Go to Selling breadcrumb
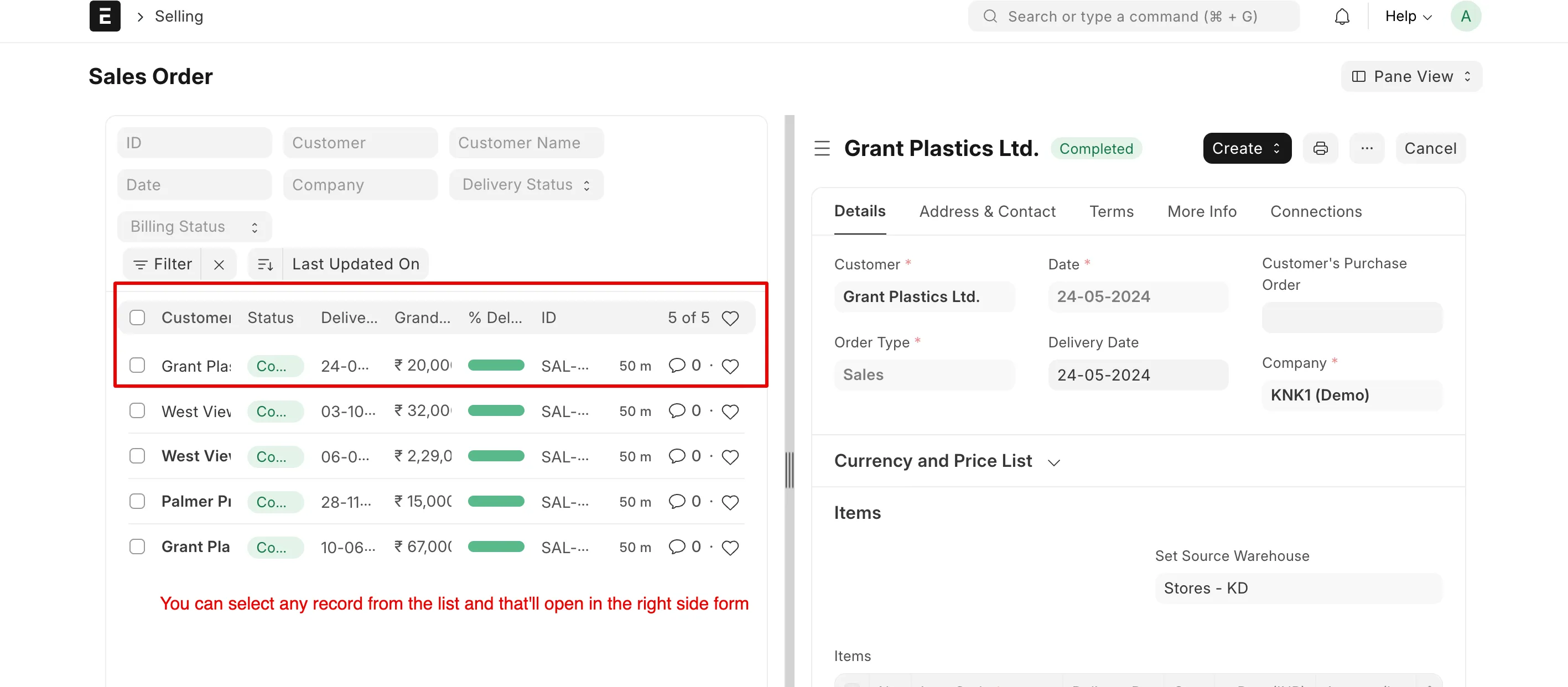The image size is (1568, 687). (178, 17)
